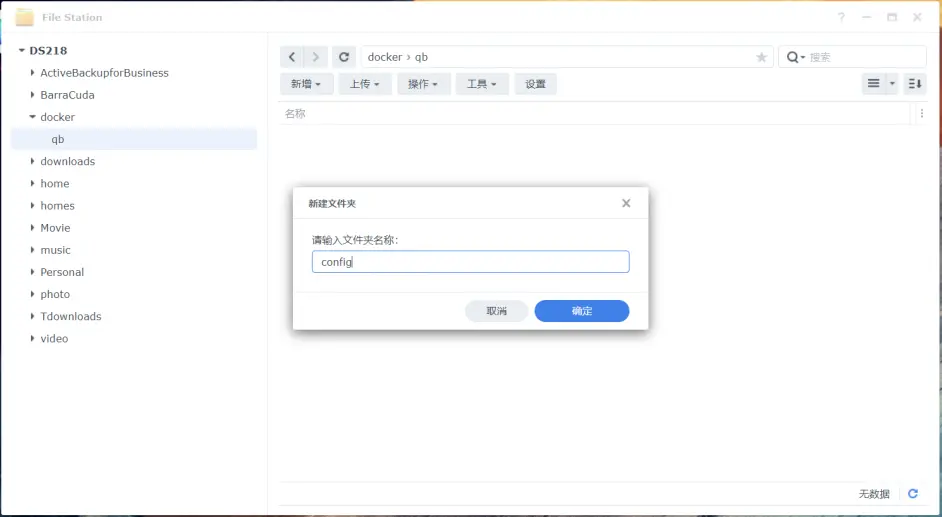Open the File Station help question mark

[x=841, y=17]
